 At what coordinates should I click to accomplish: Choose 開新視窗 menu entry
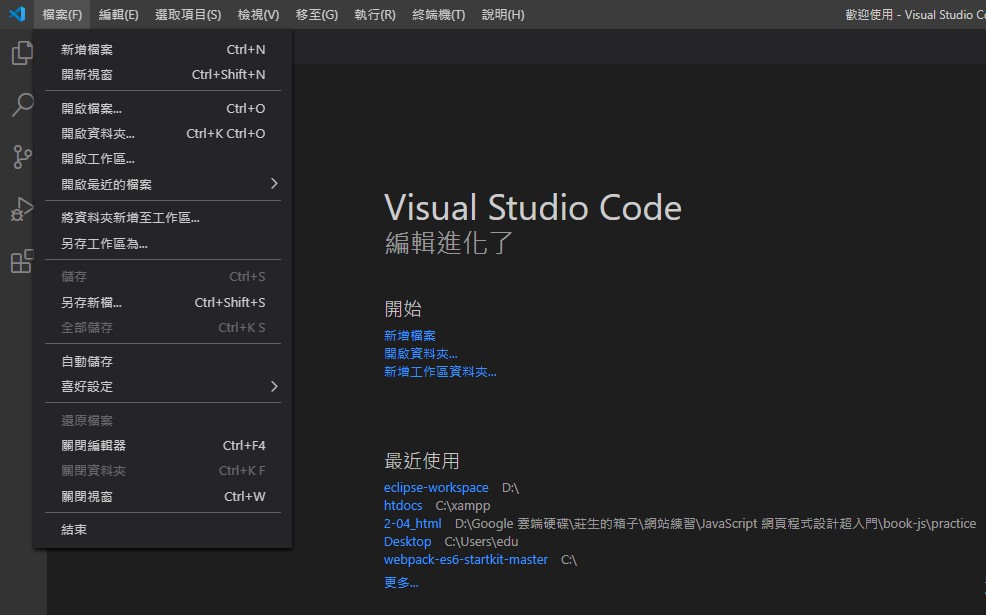coord(163,75)
